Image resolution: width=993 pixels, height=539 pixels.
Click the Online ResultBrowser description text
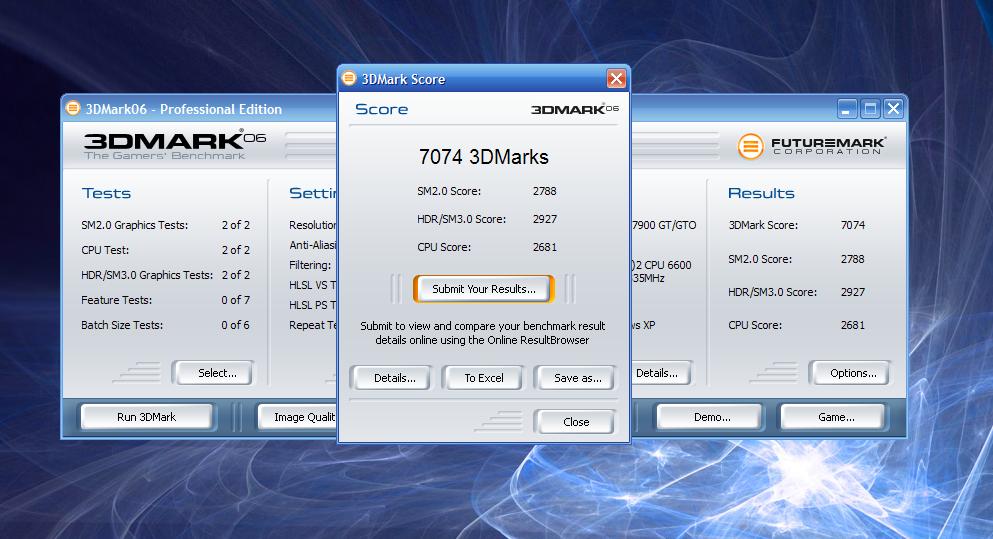[x=483, y=333]
